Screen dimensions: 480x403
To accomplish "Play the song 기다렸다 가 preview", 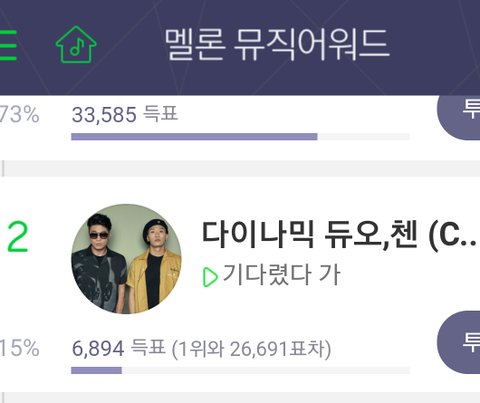I will [x=210, y=277].
